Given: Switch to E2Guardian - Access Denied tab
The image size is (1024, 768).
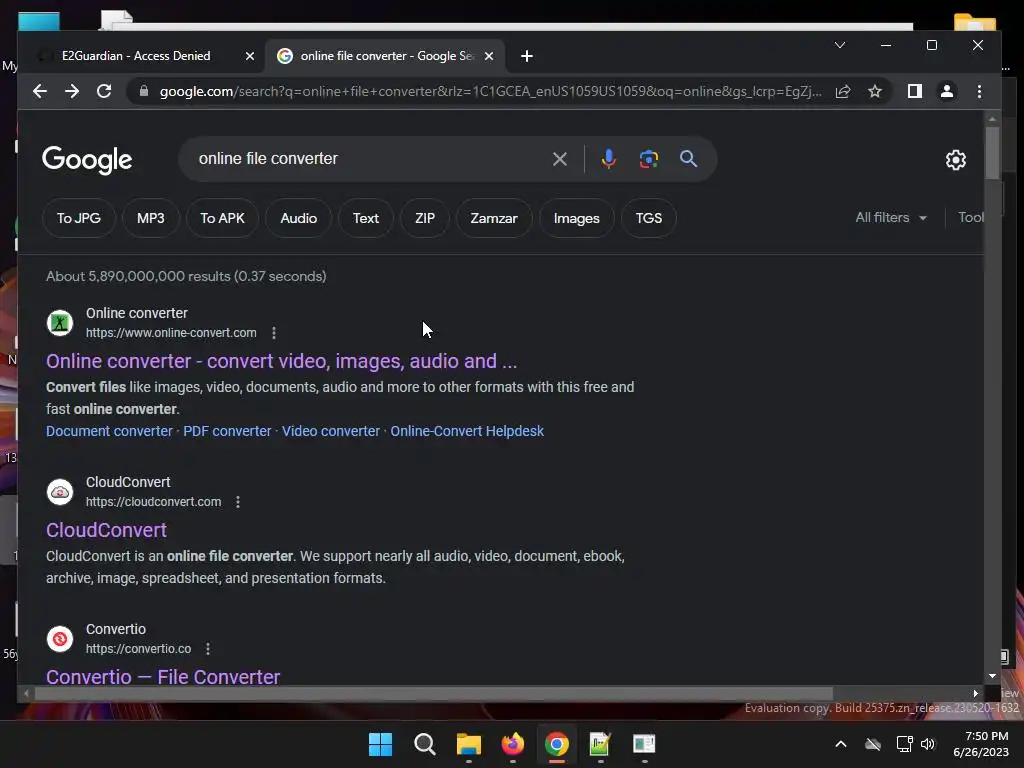Looking at the screenshot, I should pyautogui.click(x=136, y=56).
